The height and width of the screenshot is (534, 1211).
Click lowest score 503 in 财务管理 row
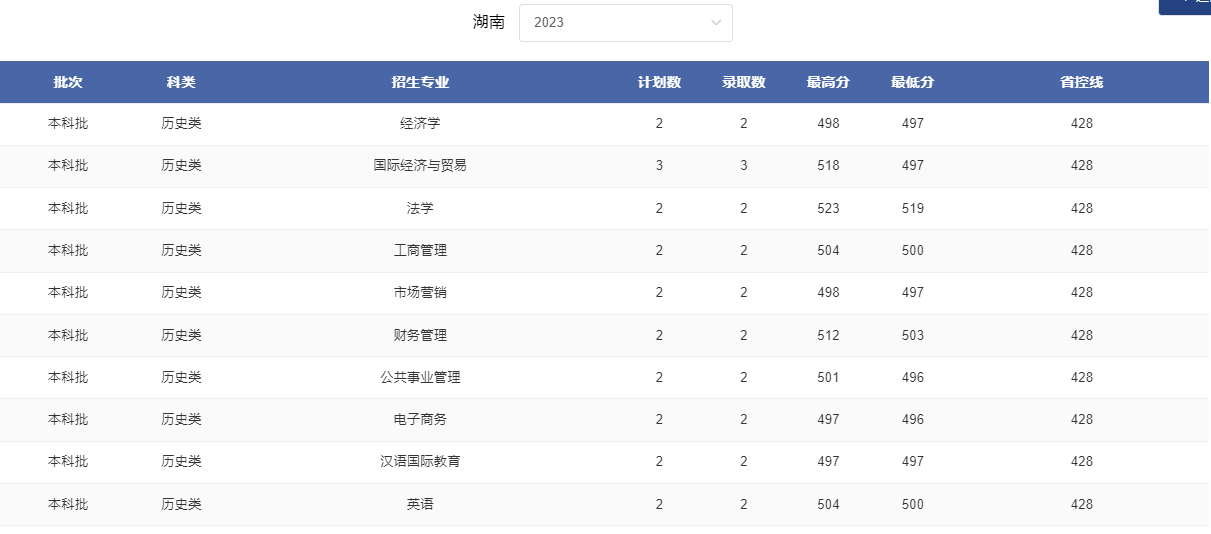[912, 335]
